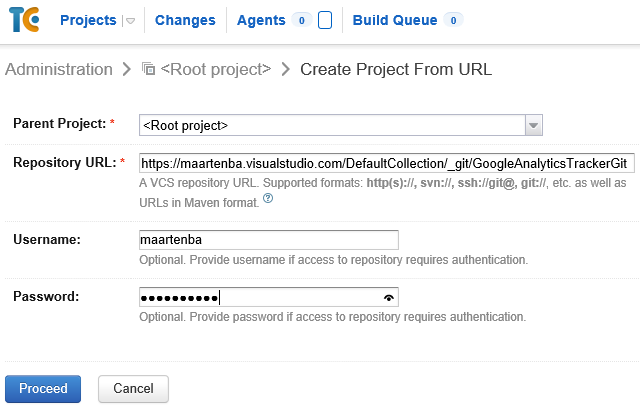Click the Repository URL label
Screen dimensions: 640x413
tap(65, 162)
